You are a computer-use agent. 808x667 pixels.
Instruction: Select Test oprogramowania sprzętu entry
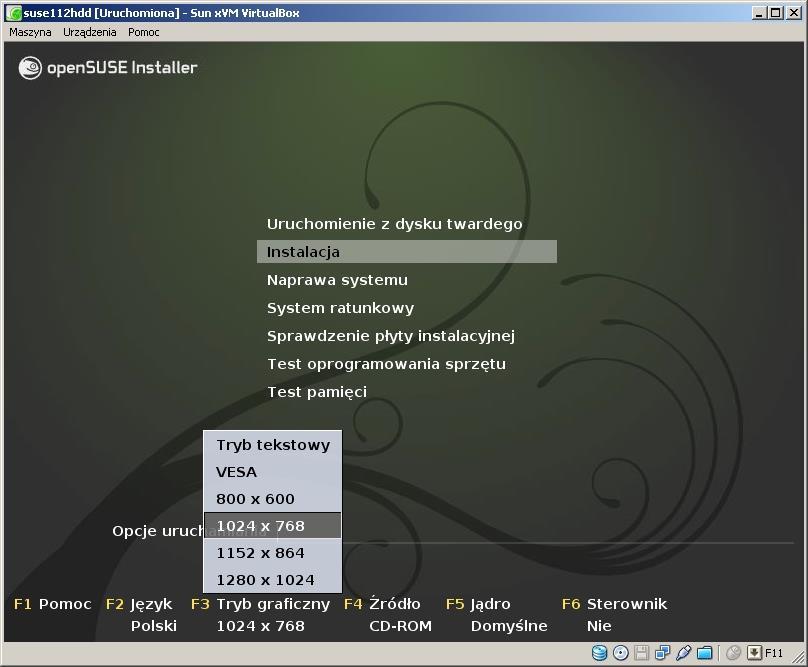(386, 364)
